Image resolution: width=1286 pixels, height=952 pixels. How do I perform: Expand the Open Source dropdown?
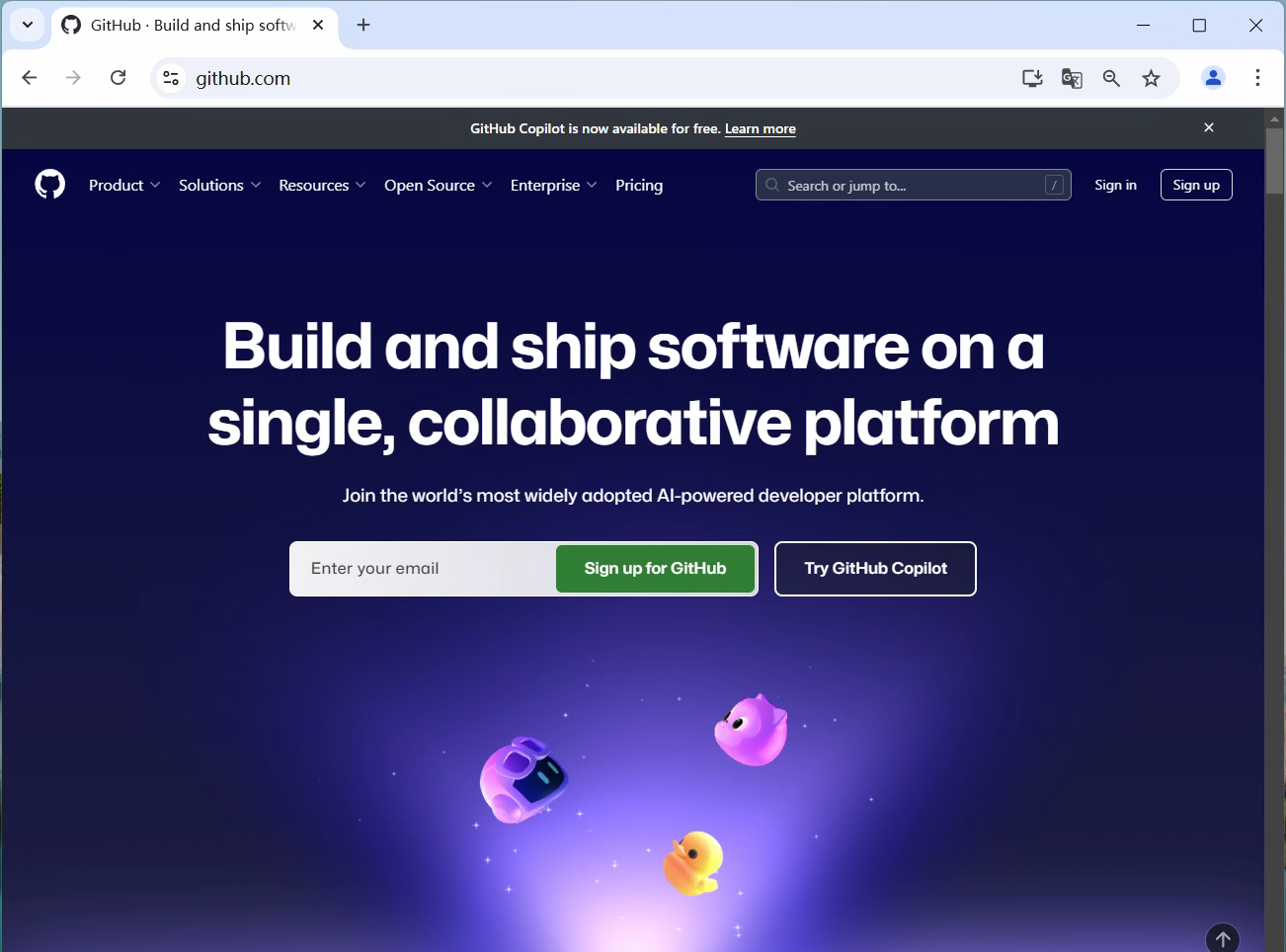click(x=438, y=185)
